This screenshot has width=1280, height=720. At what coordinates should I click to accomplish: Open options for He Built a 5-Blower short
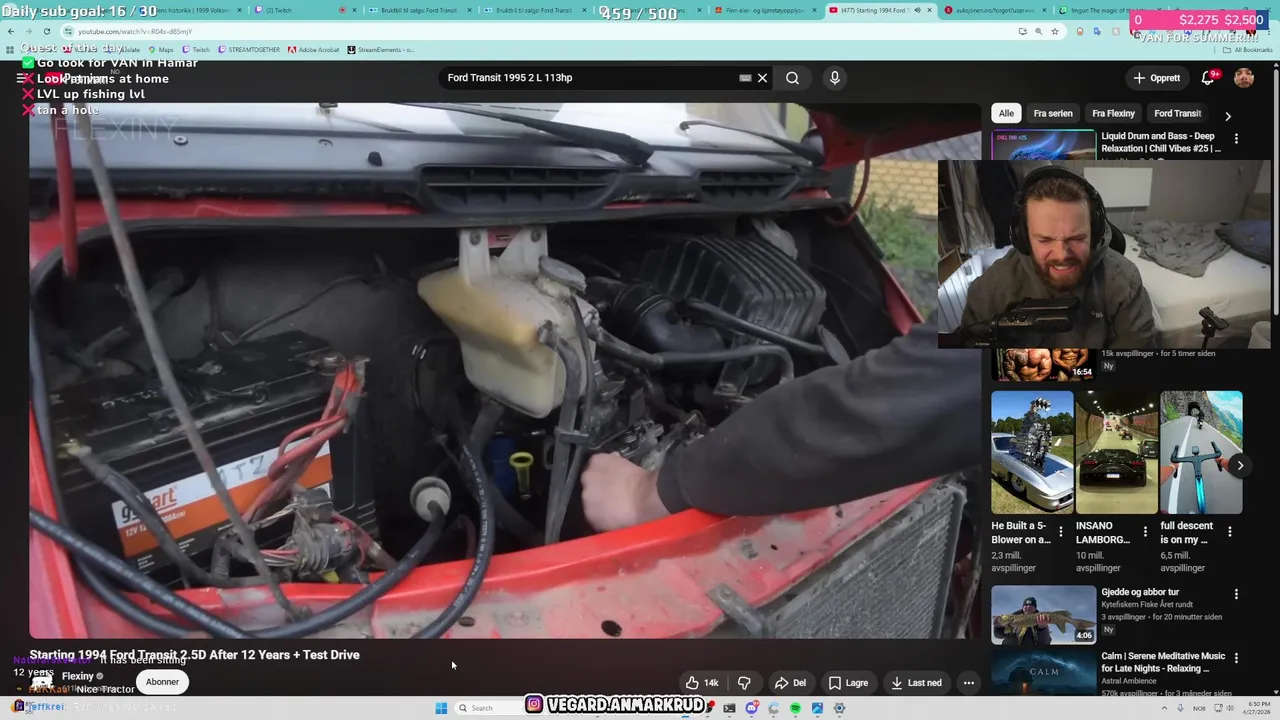(x=1061, y=532)
